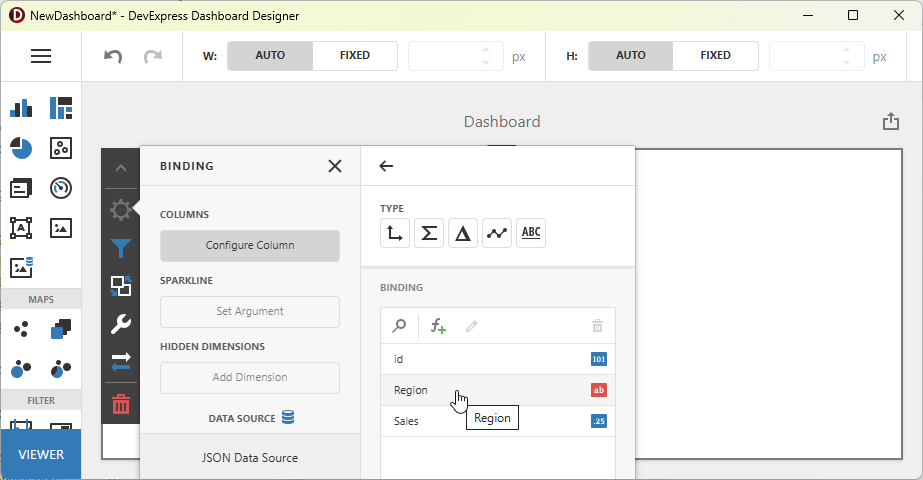Set width mode to FIXED
923x480 pixels.
click(x=355, y=55)
